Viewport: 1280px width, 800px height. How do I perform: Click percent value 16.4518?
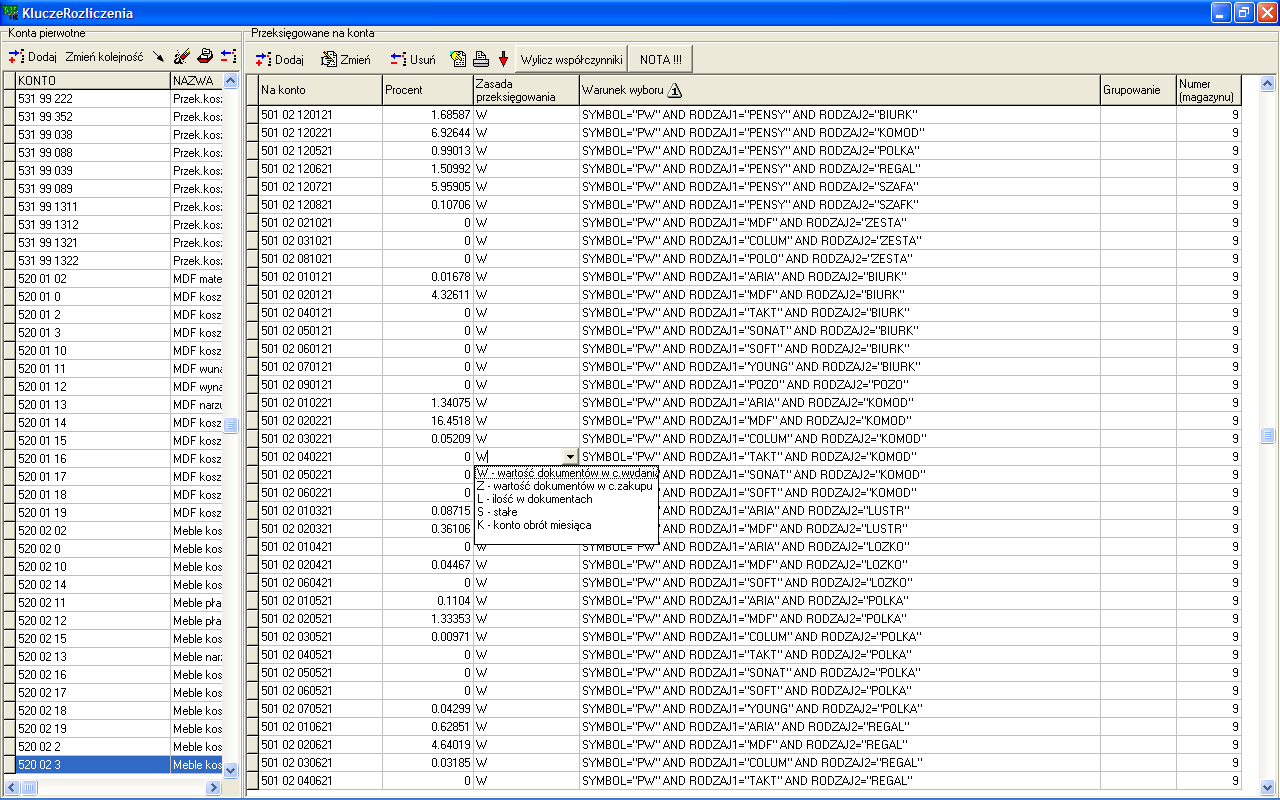click(x=428, y=420)
